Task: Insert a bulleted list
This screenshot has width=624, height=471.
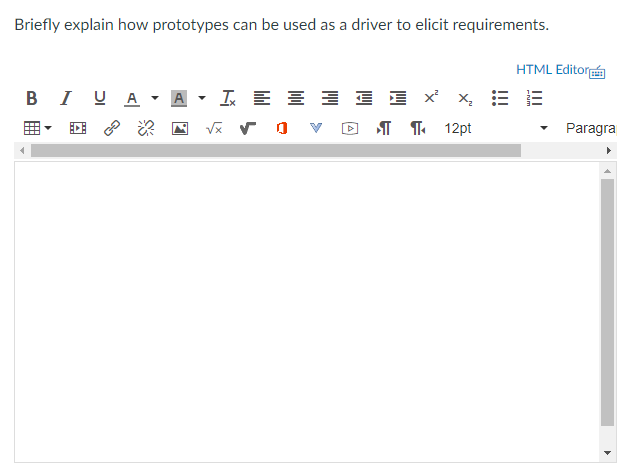Action: (500, 98)
